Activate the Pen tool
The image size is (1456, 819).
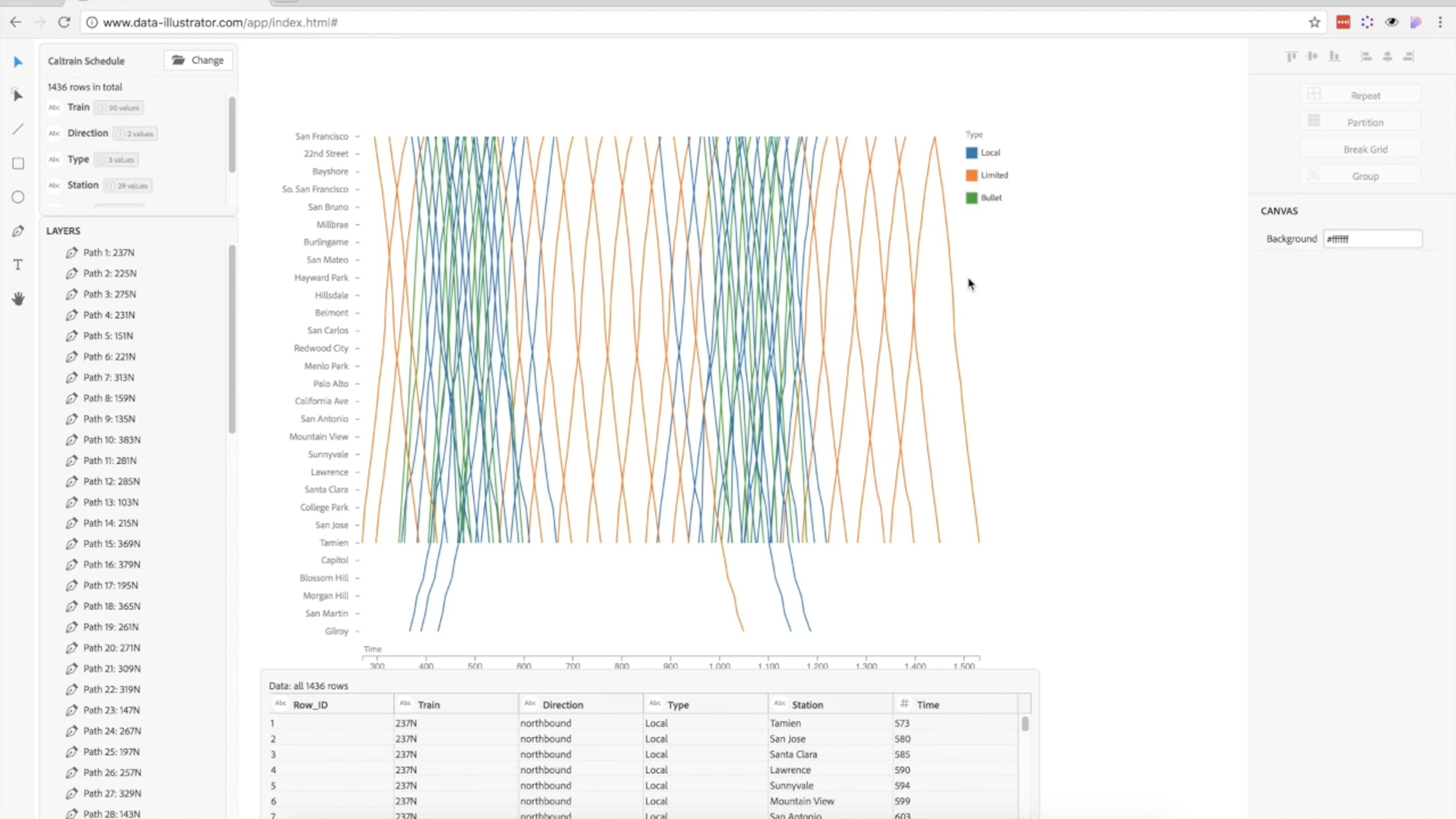point(18,231)
